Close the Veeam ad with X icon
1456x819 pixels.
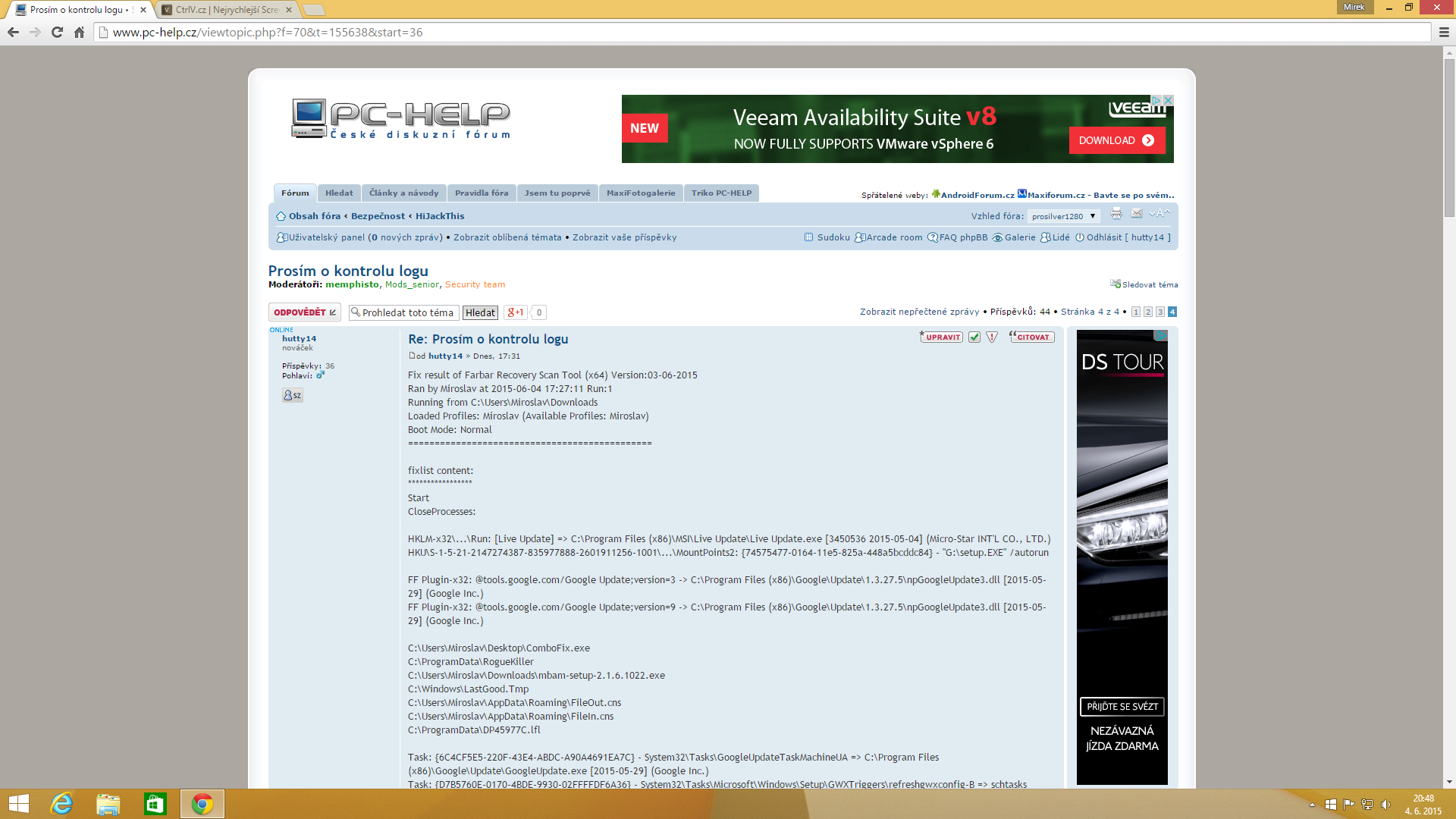click(1169, 100)
